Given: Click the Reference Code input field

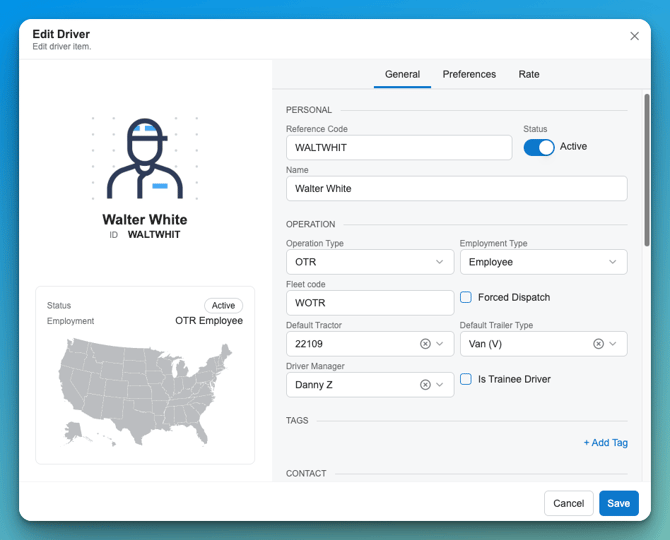Looking at the screenshot, I should pyautogui.click(x=399, y=147).
